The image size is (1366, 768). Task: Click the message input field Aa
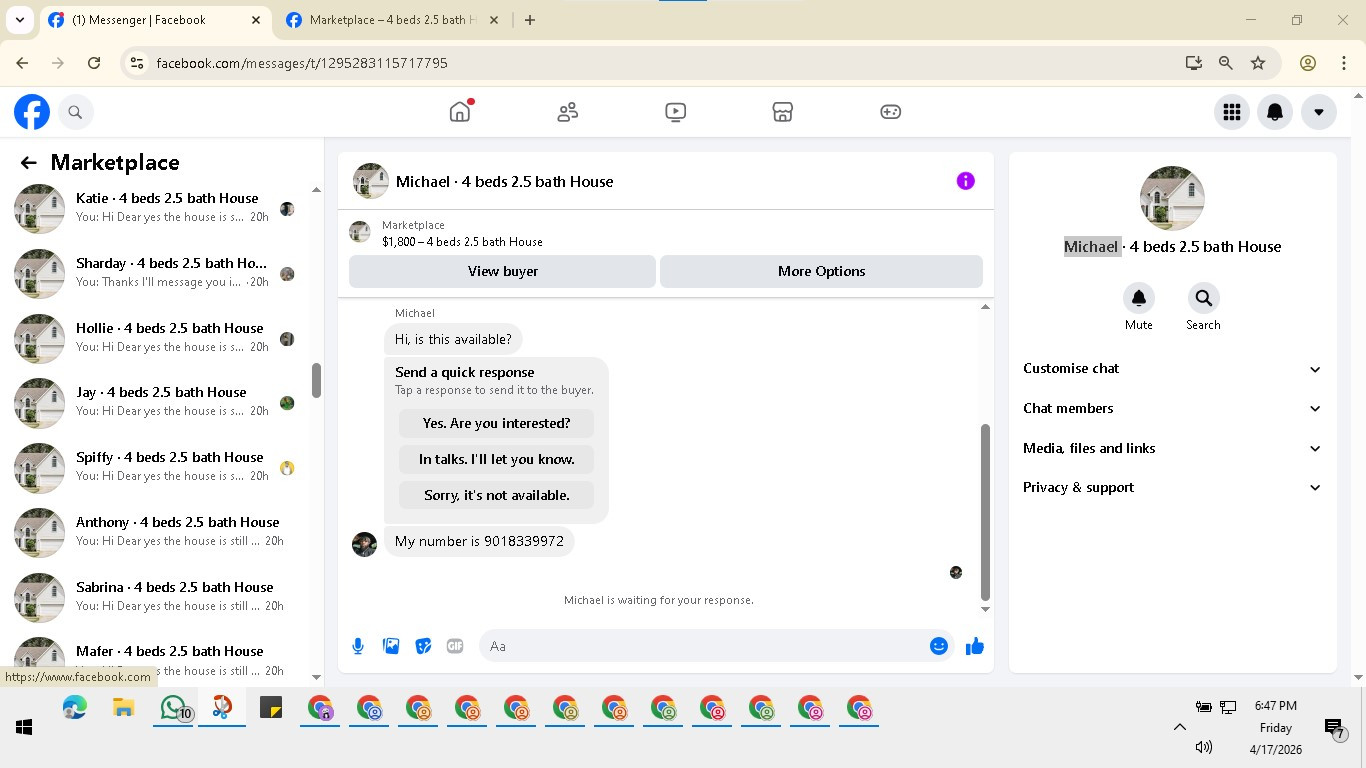[703, 646]
